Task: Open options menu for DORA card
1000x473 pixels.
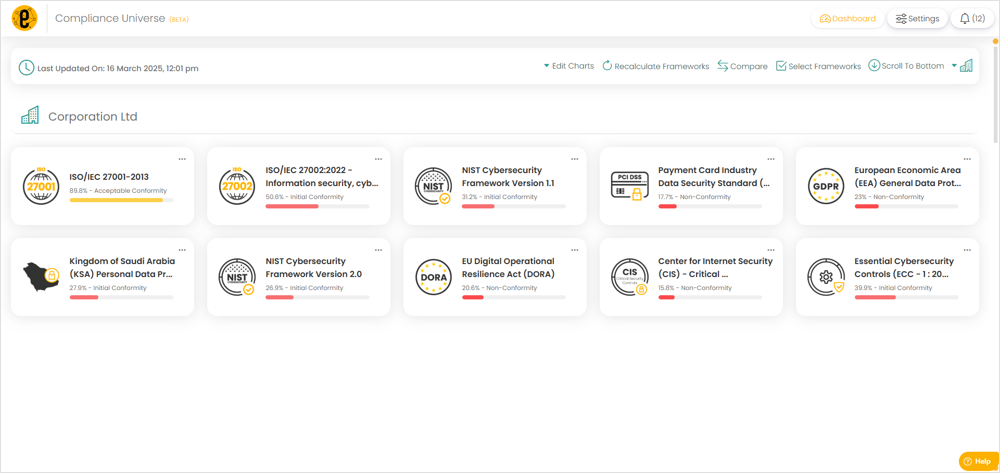Action: click(x=575, y=250)
